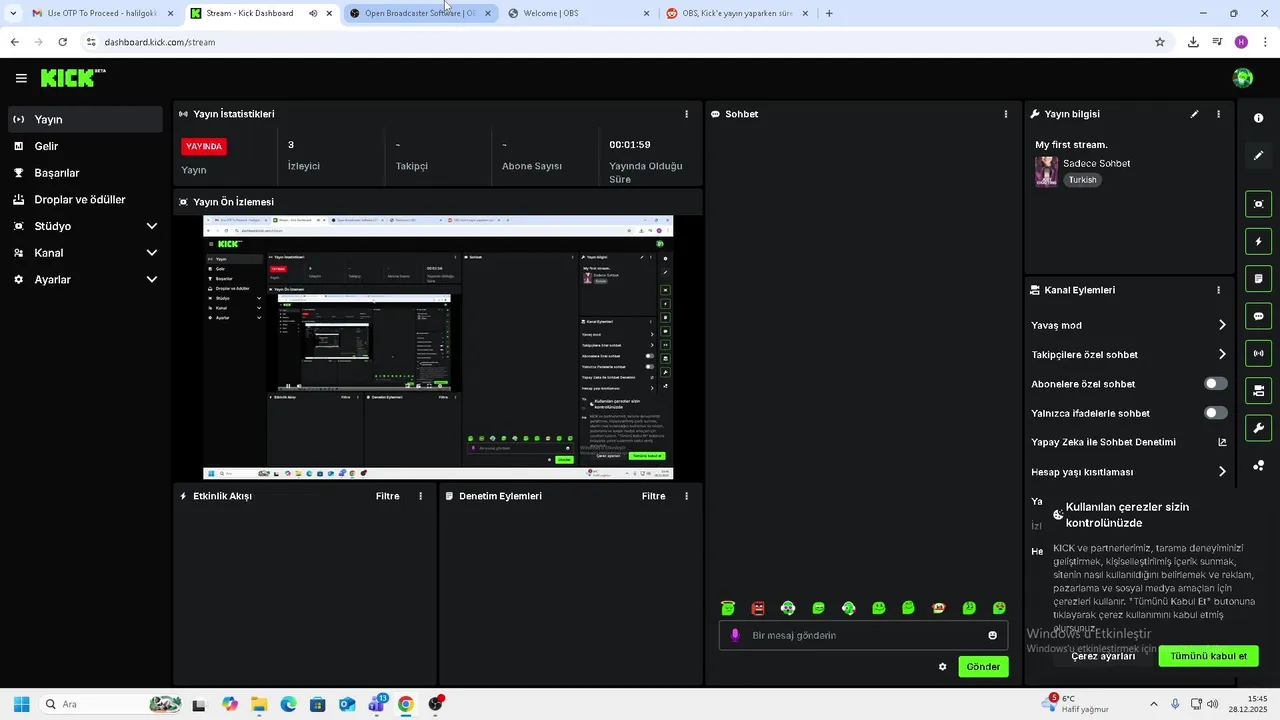
Task: Select Yayın in sidebar
Action: click(85, 119)
